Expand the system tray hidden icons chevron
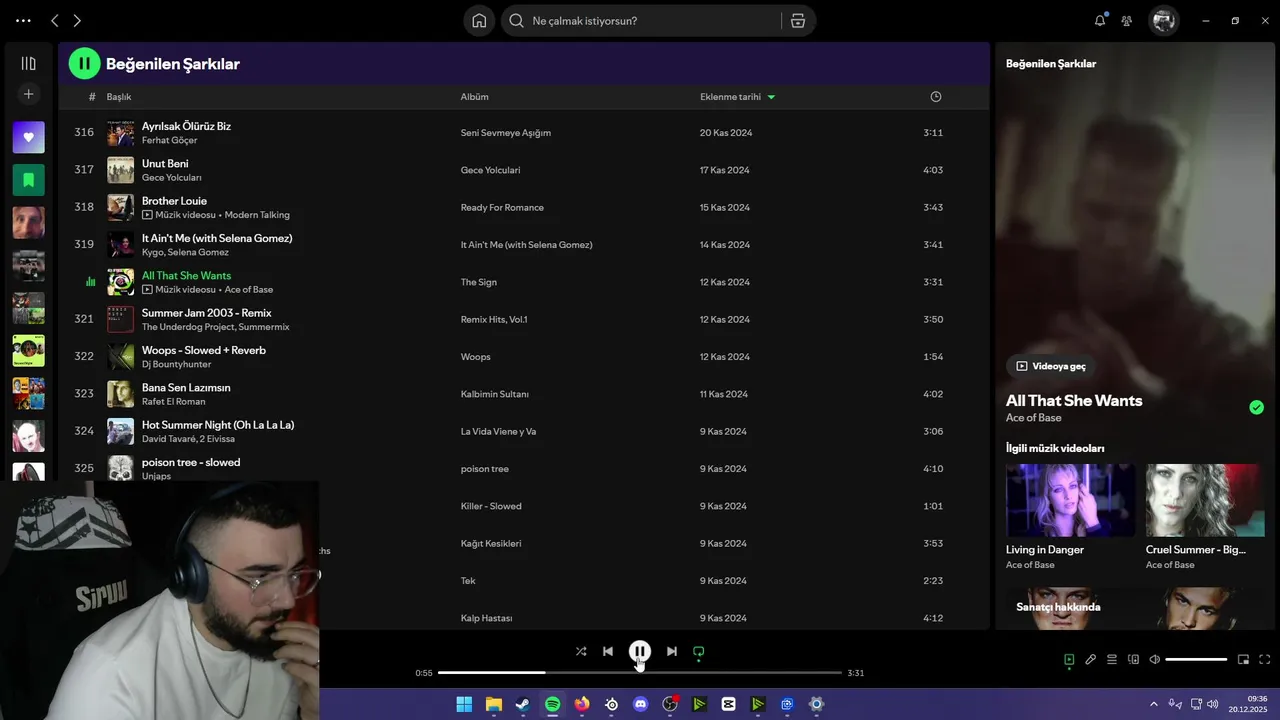The image size is (1280, 720). click(1153, 704)
